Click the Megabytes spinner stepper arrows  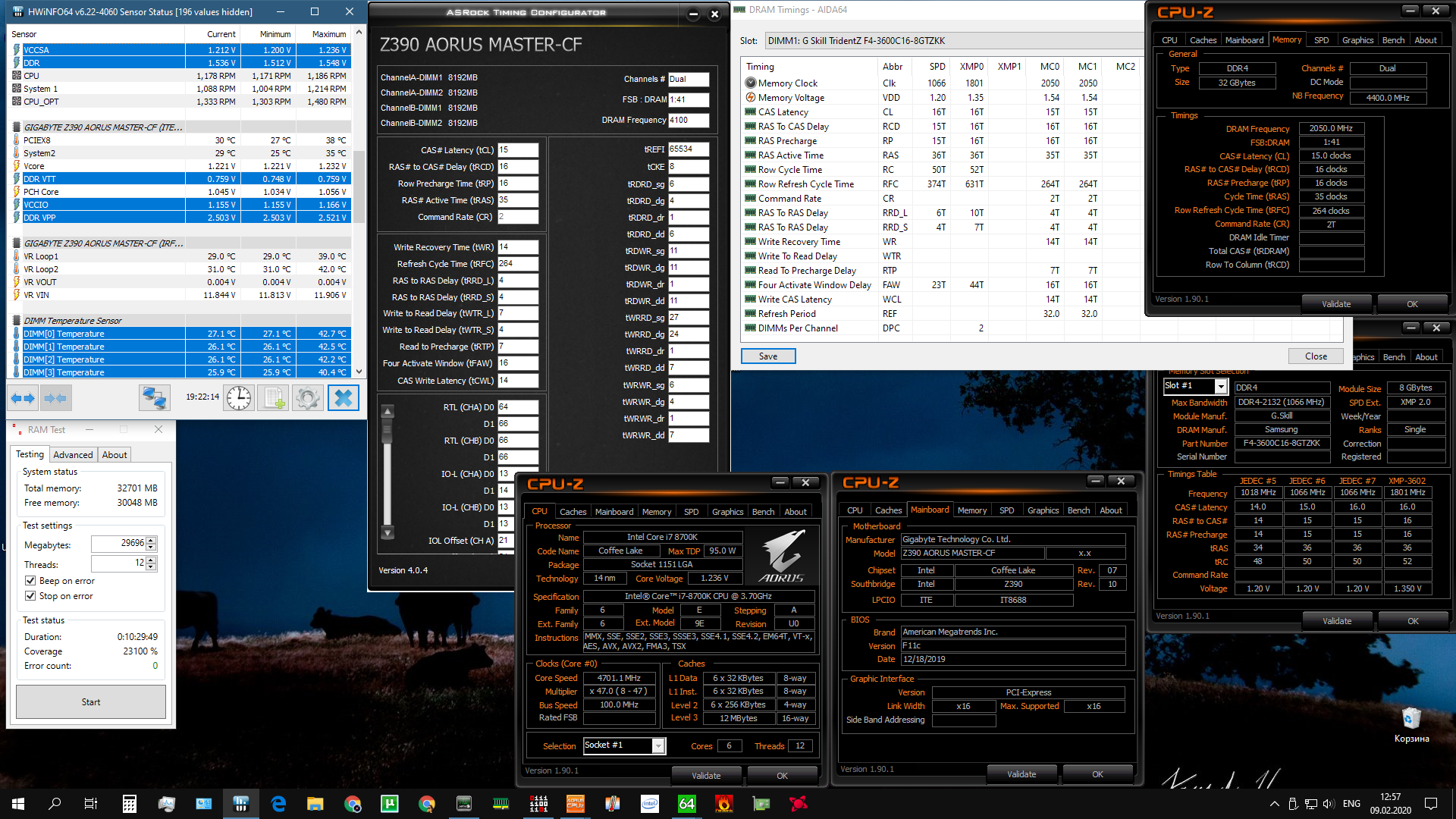(x=151, y=544)
